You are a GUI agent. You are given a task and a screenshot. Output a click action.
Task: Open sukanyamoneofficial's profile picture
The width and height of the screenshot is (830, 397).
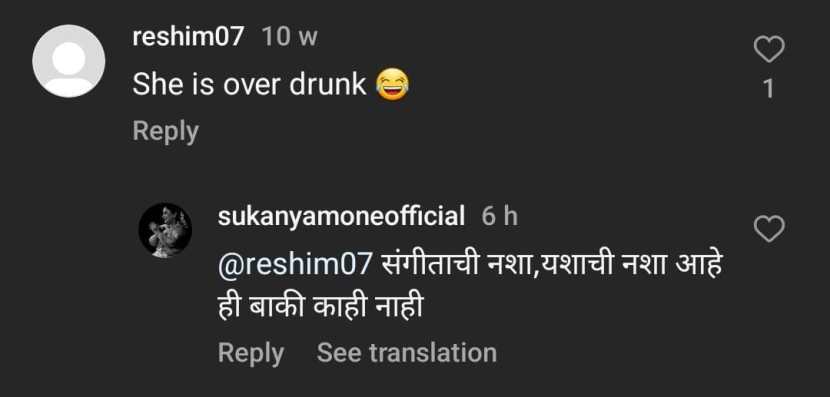pos(165,230)
